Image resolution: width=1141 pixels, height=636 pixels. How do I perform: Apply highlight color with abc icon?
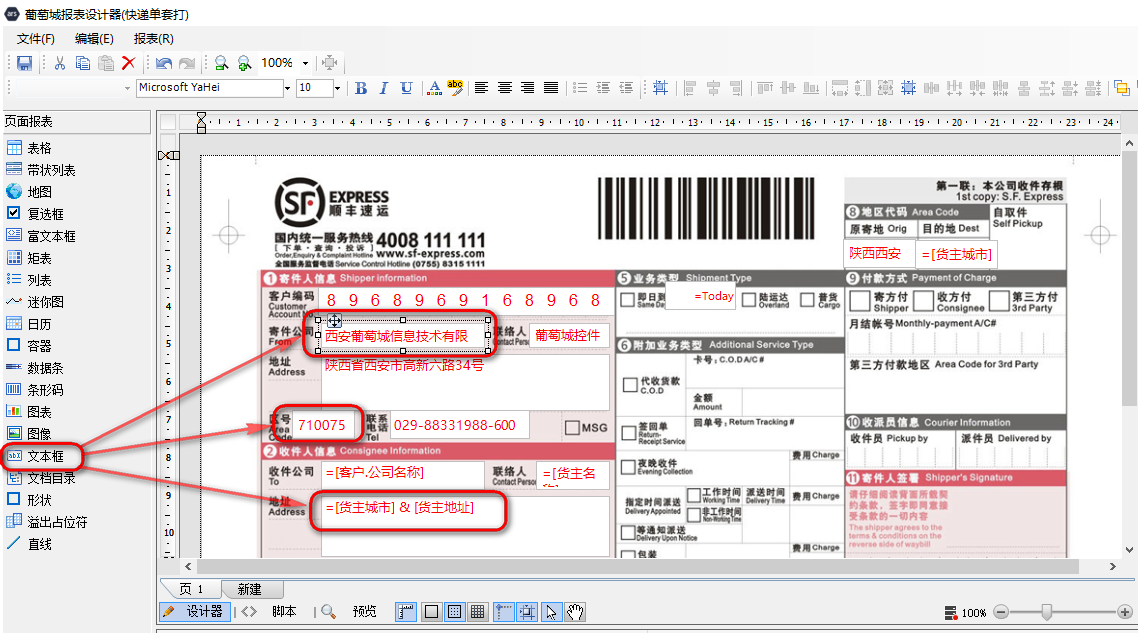click(x=455, y=88)
